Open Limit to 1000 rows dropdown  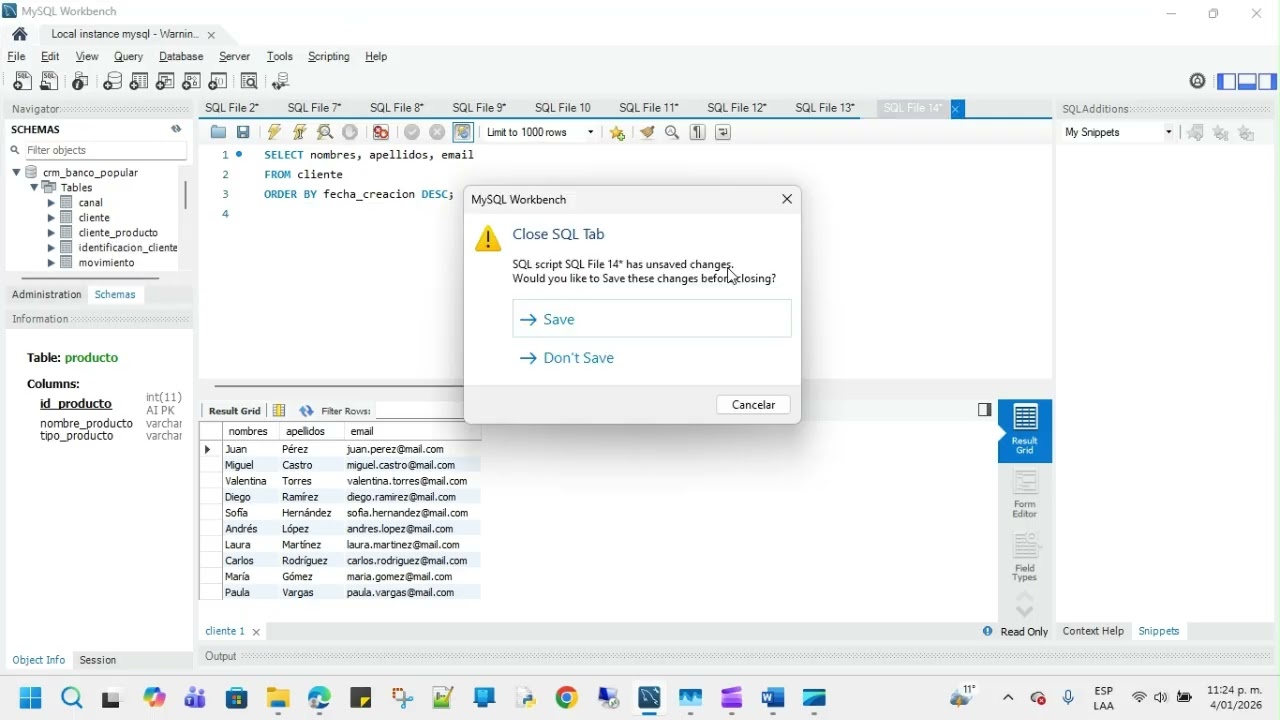[540, 132]
